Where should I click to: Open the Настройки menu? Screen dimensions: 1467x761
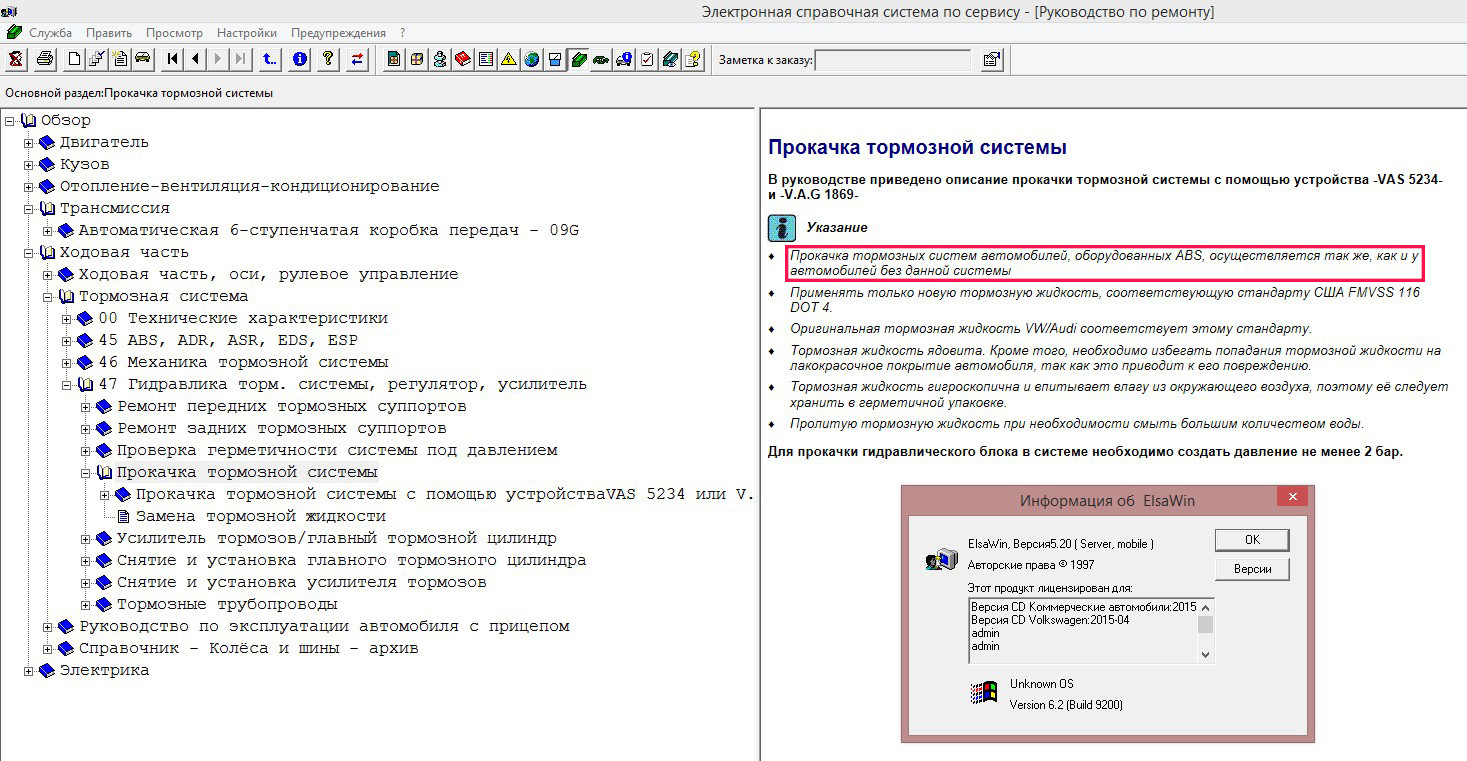247,33
